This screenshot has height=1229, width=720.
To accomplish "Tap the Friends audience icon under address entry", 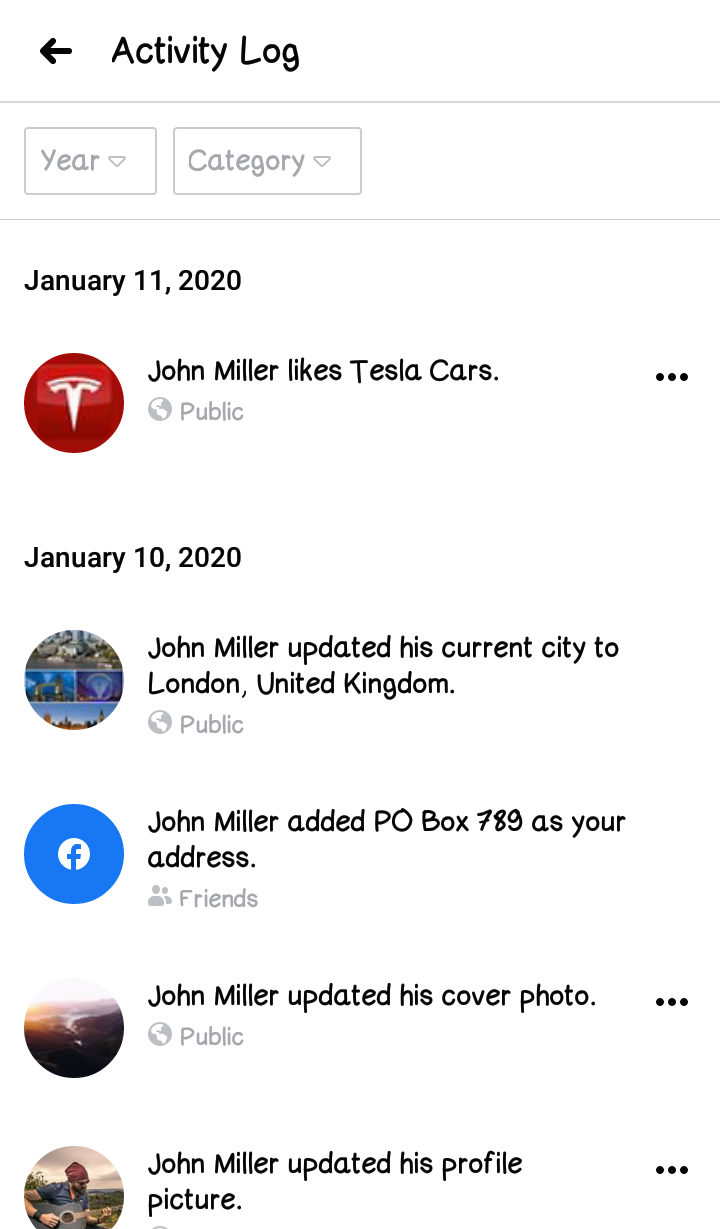I will click(x=160, y=898).
